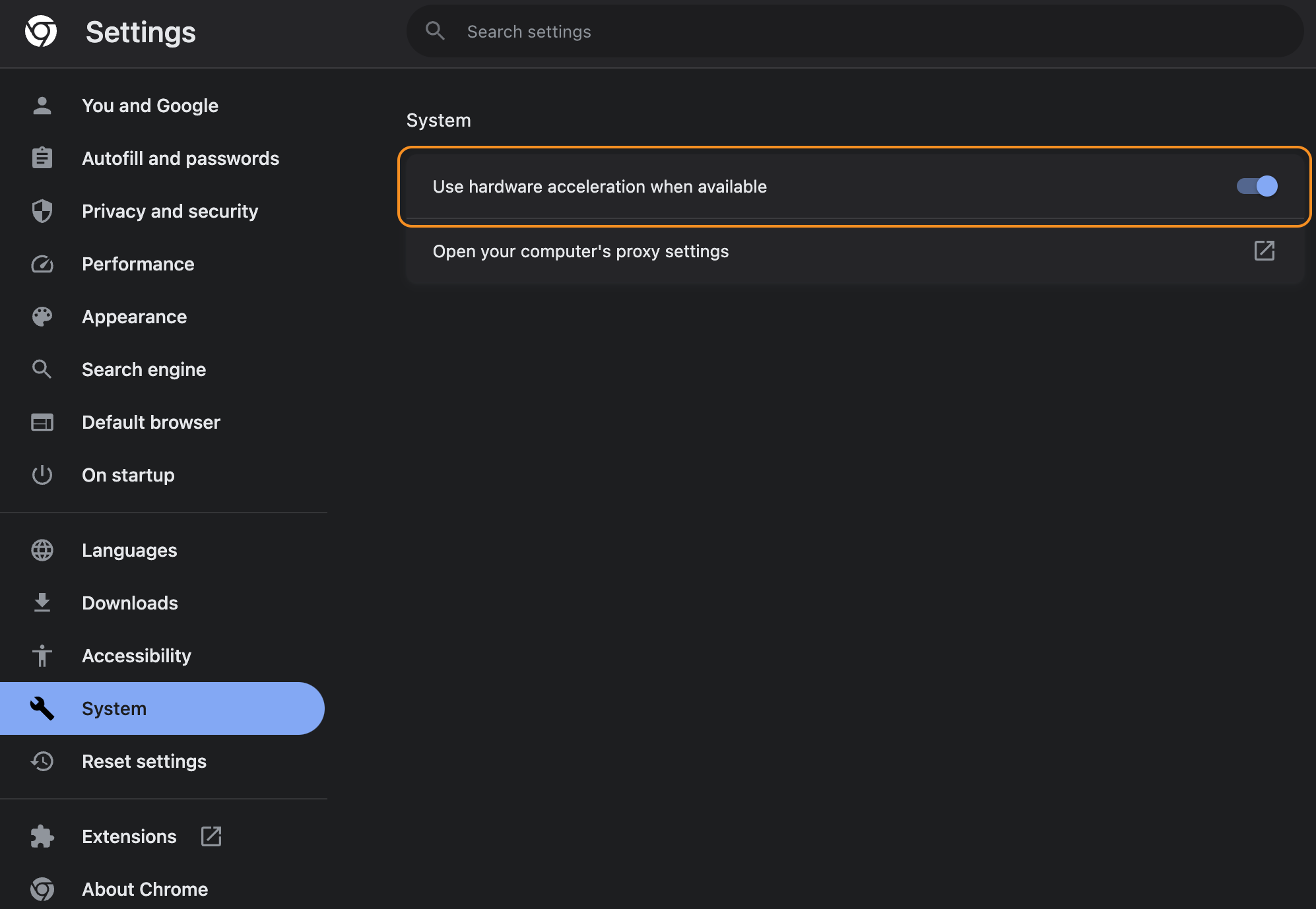1316x909 pixels.
Task: Click the globe icon for Languages
Action: 42,550
